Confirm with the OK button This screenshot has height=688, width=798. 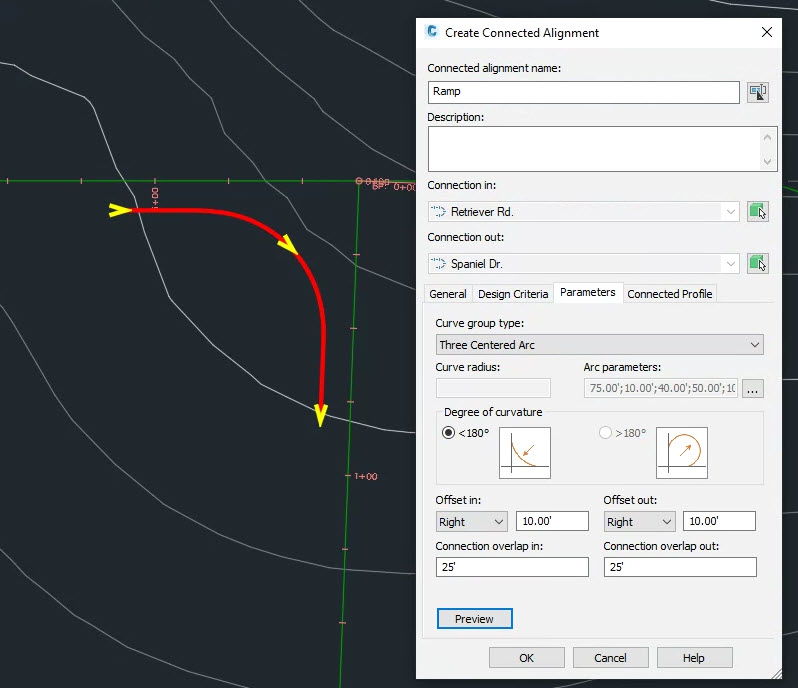[x=527, y=658]
